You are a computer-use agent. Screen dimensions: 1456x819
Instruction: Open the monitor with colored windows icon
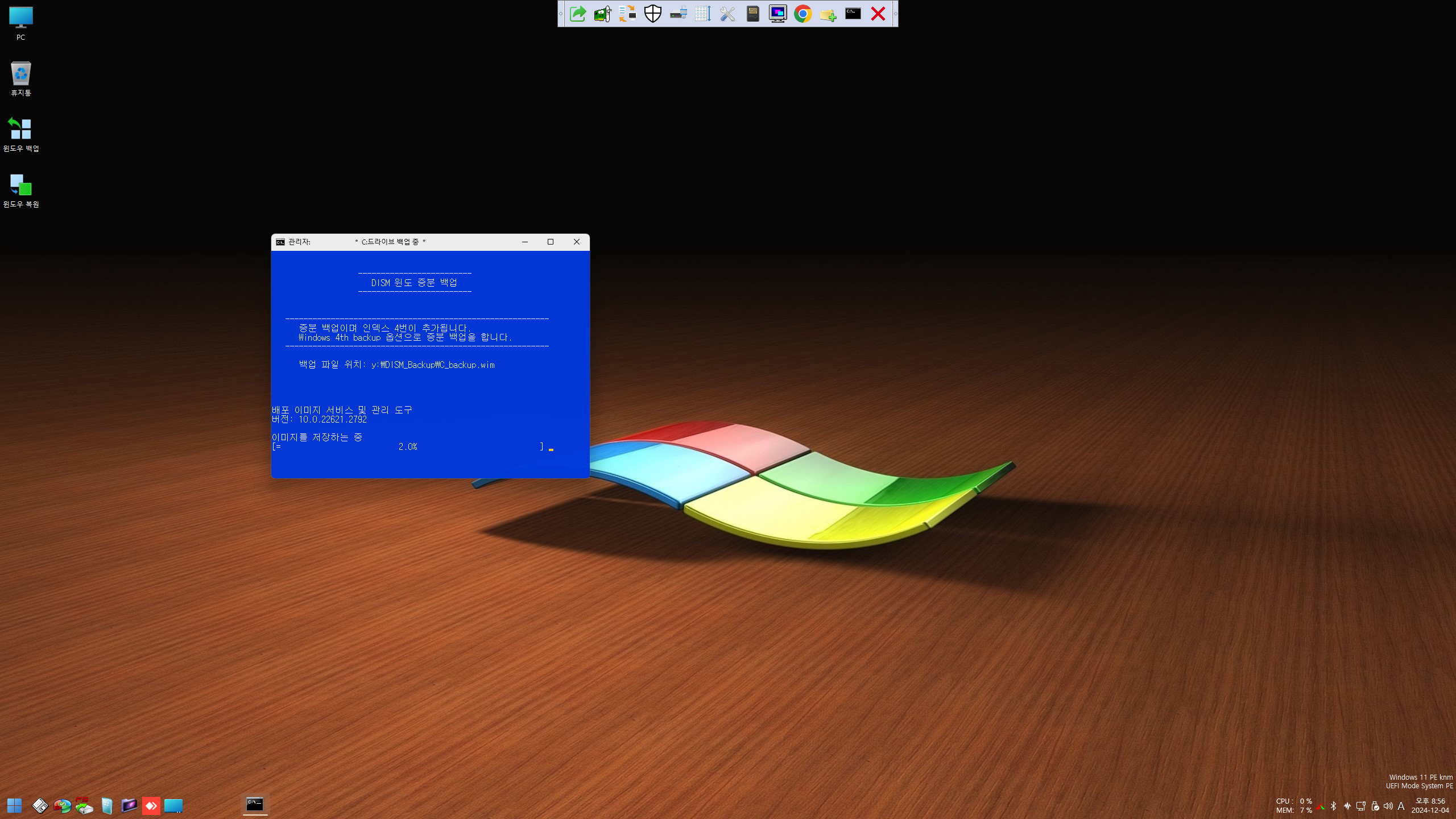pos(778,14)
